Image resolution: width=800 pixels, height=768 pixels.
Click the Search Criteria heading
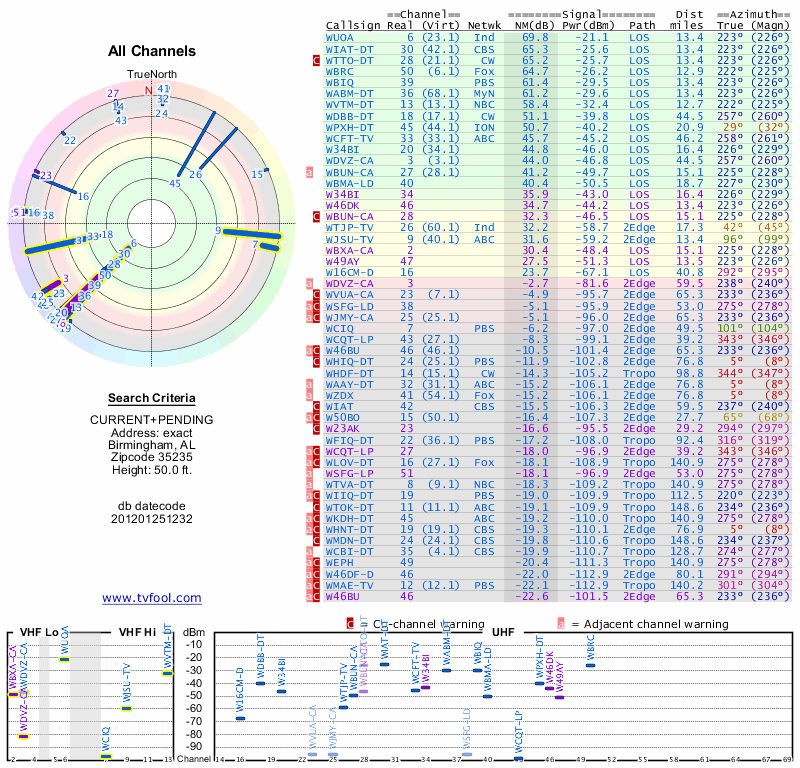[x=152, y=398]
